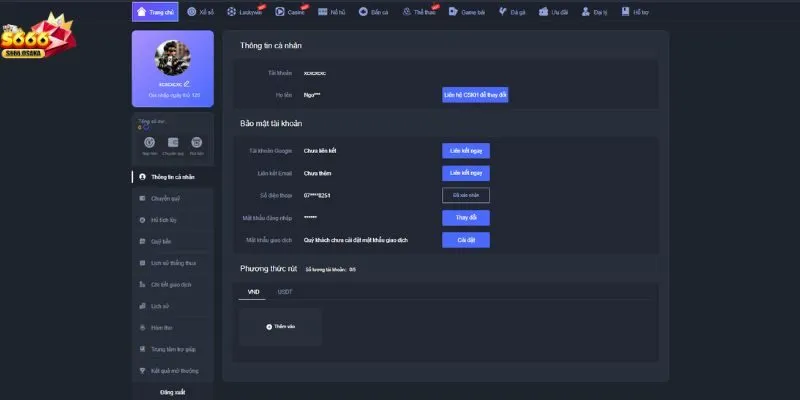Viewport: 800px width, 400px height.
Task: Click Liên kết ngay for Email link
Action: point(466,172)
